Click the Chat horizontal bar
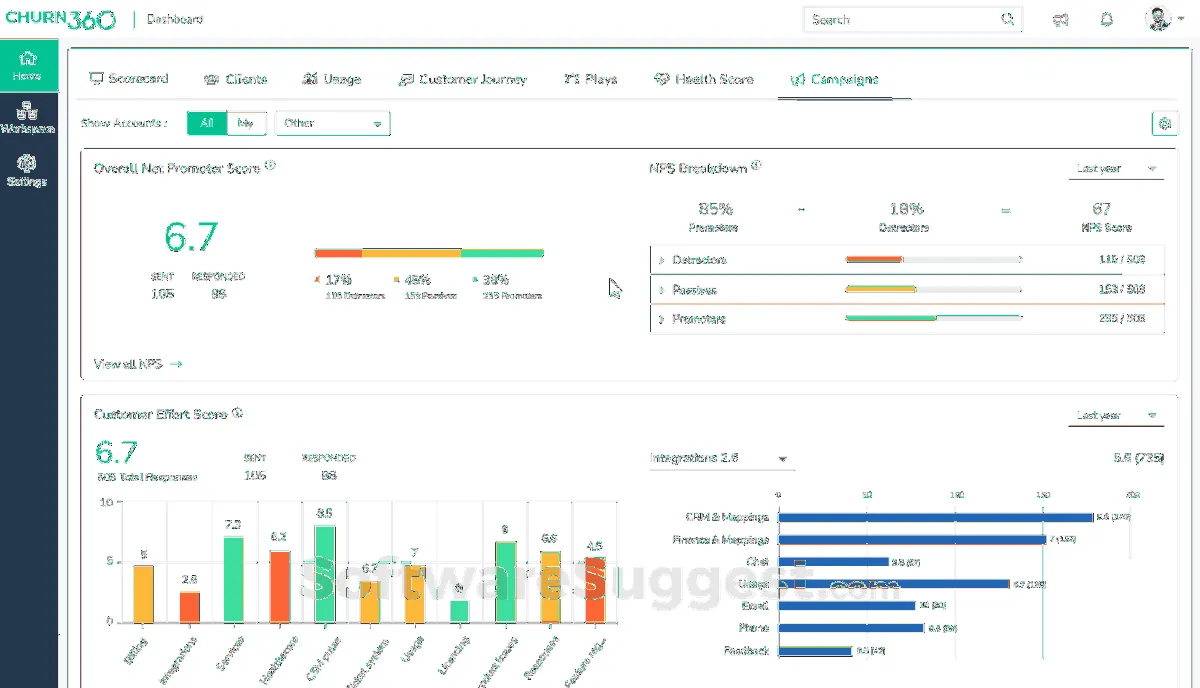Screen dimensions: 1200x688 click(833, 561)
